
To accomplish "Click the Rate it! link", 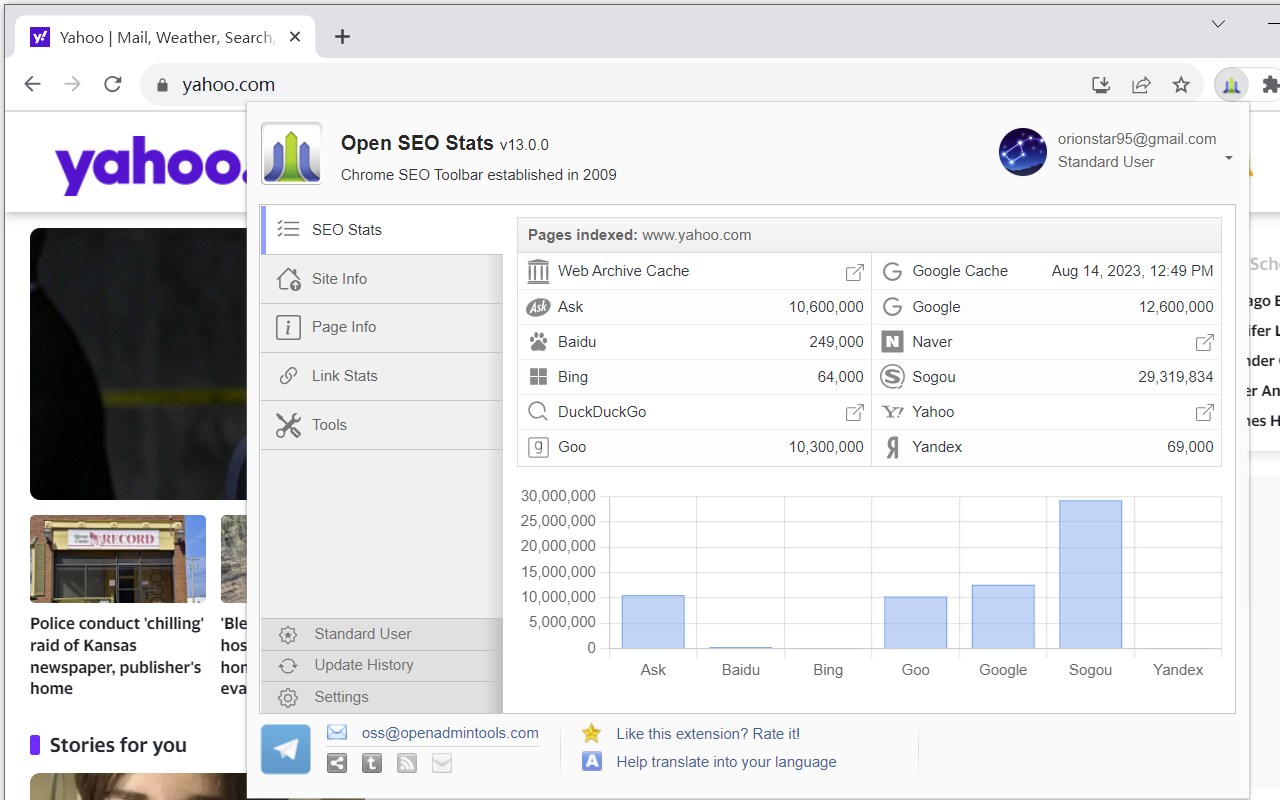I will click(x=708, y=733).
